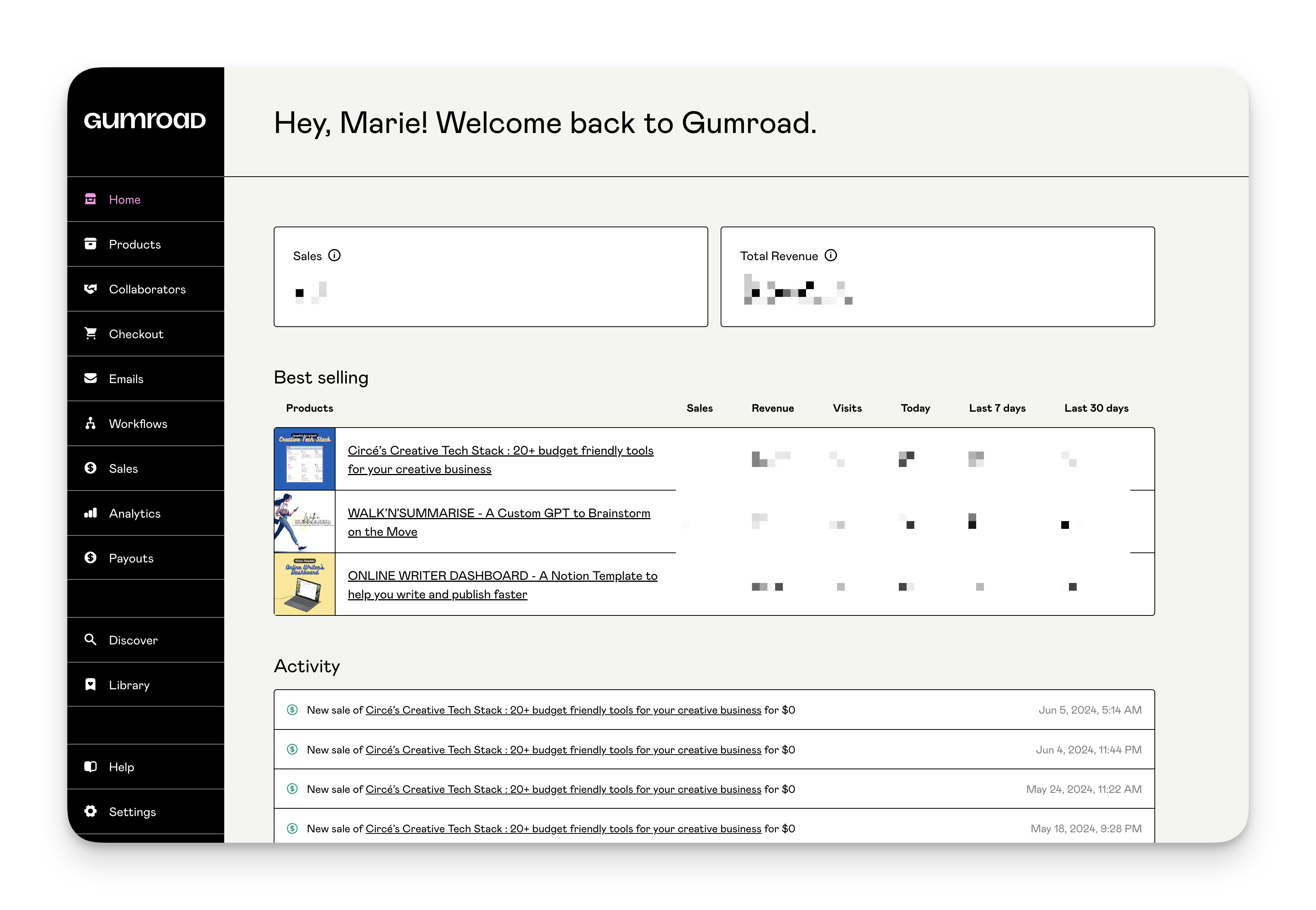The width and height of the screenshot is (1316, 910).
Task: Click the Settings gear icon
Action: pyautogui.click(x=91, y=811)
